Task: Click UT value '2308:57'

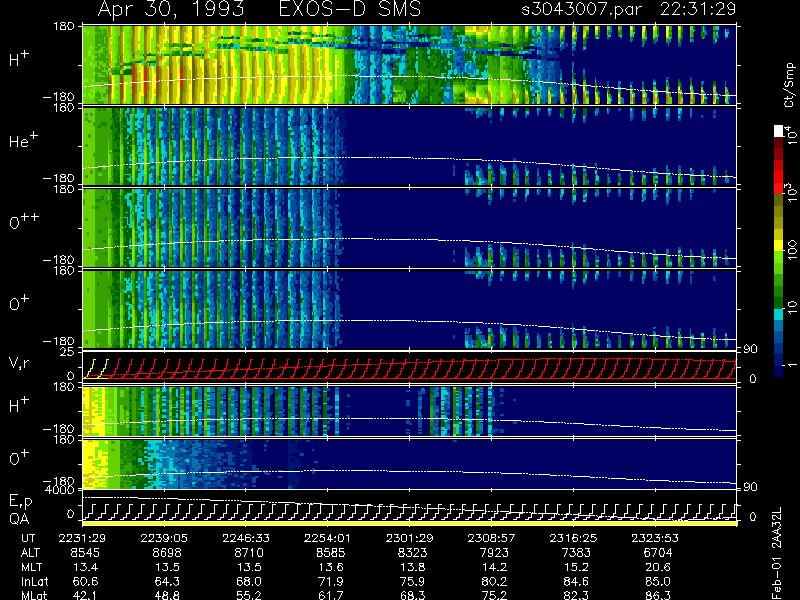Action: pos(491,538)
